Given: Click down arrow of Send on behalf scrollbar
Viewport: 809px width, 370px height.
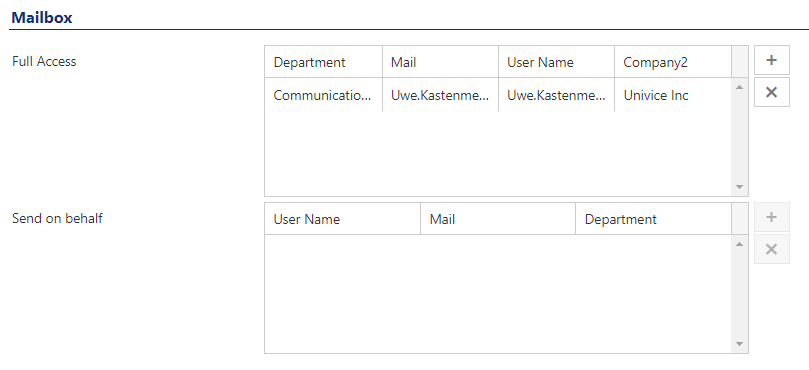Looking at the screenshot, I should (740, 344).
